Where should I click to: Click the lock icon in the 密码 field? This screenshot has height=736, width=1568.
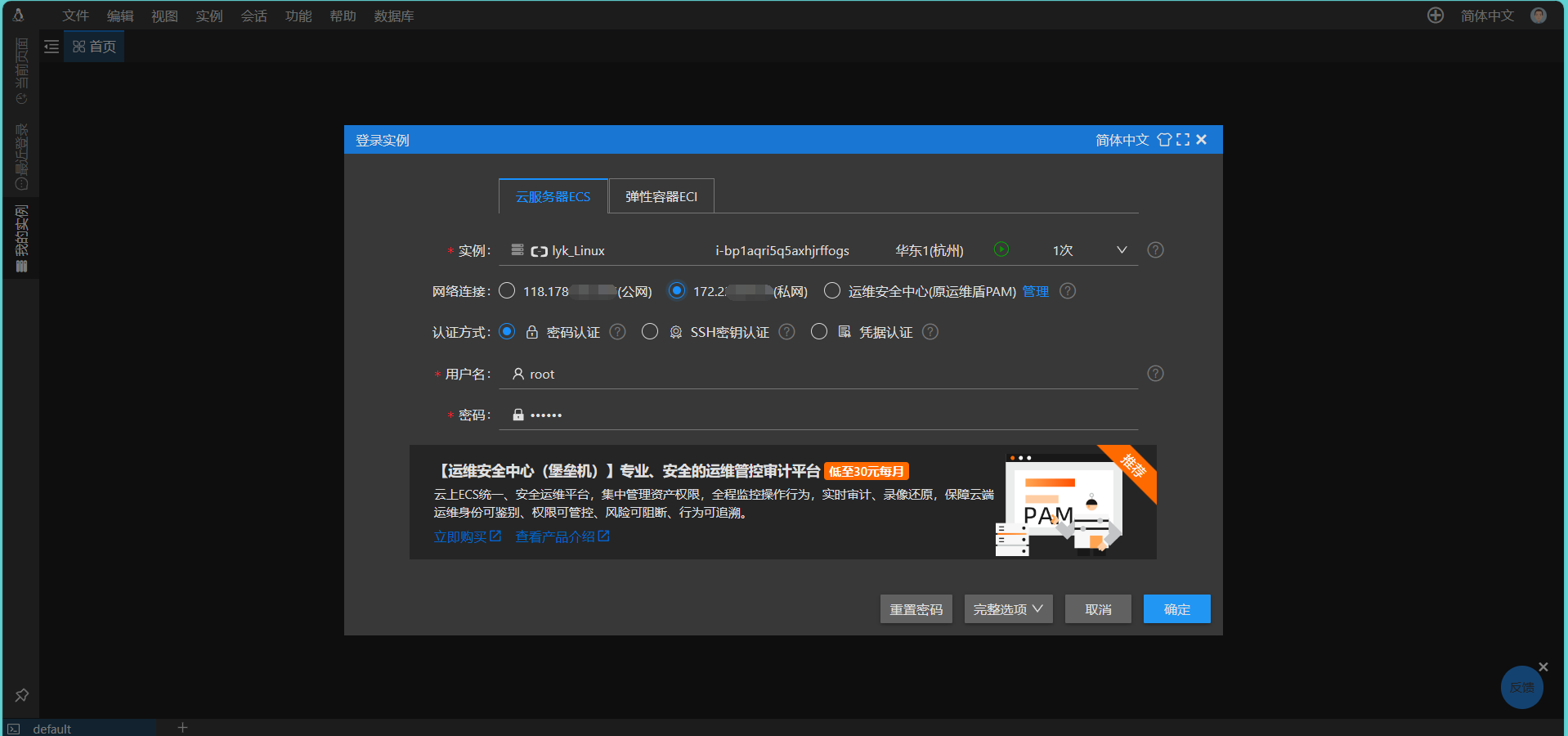click(518, 415)
